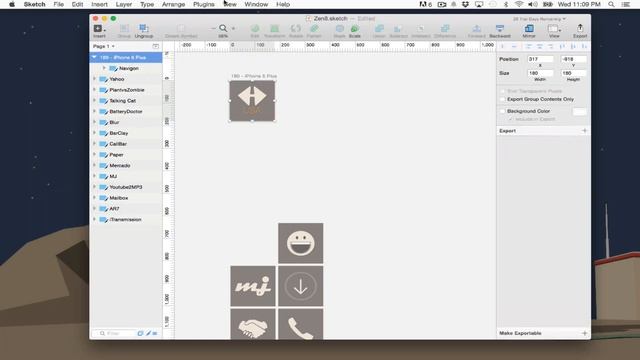Expand the Yahoo layer group

tap(94, 79)
